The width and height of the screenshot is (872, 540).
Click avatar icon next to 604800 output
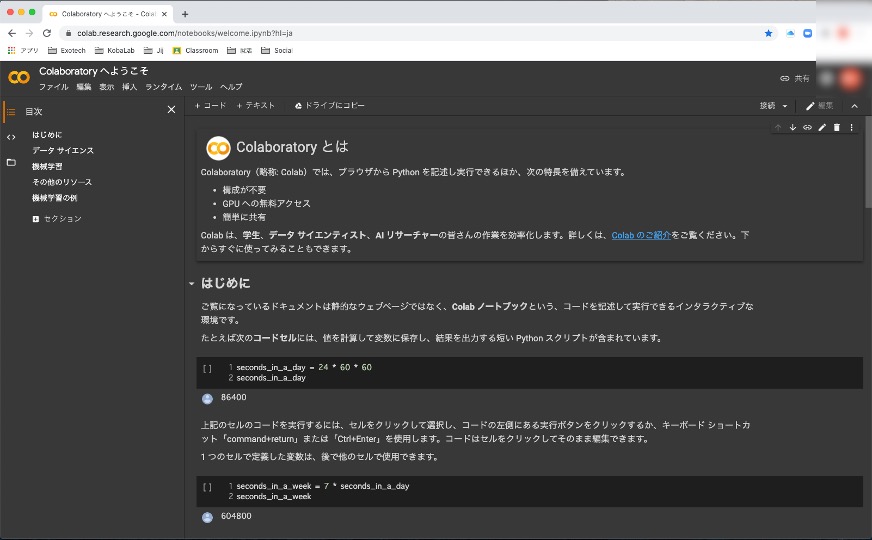click(x=207, y=517)
